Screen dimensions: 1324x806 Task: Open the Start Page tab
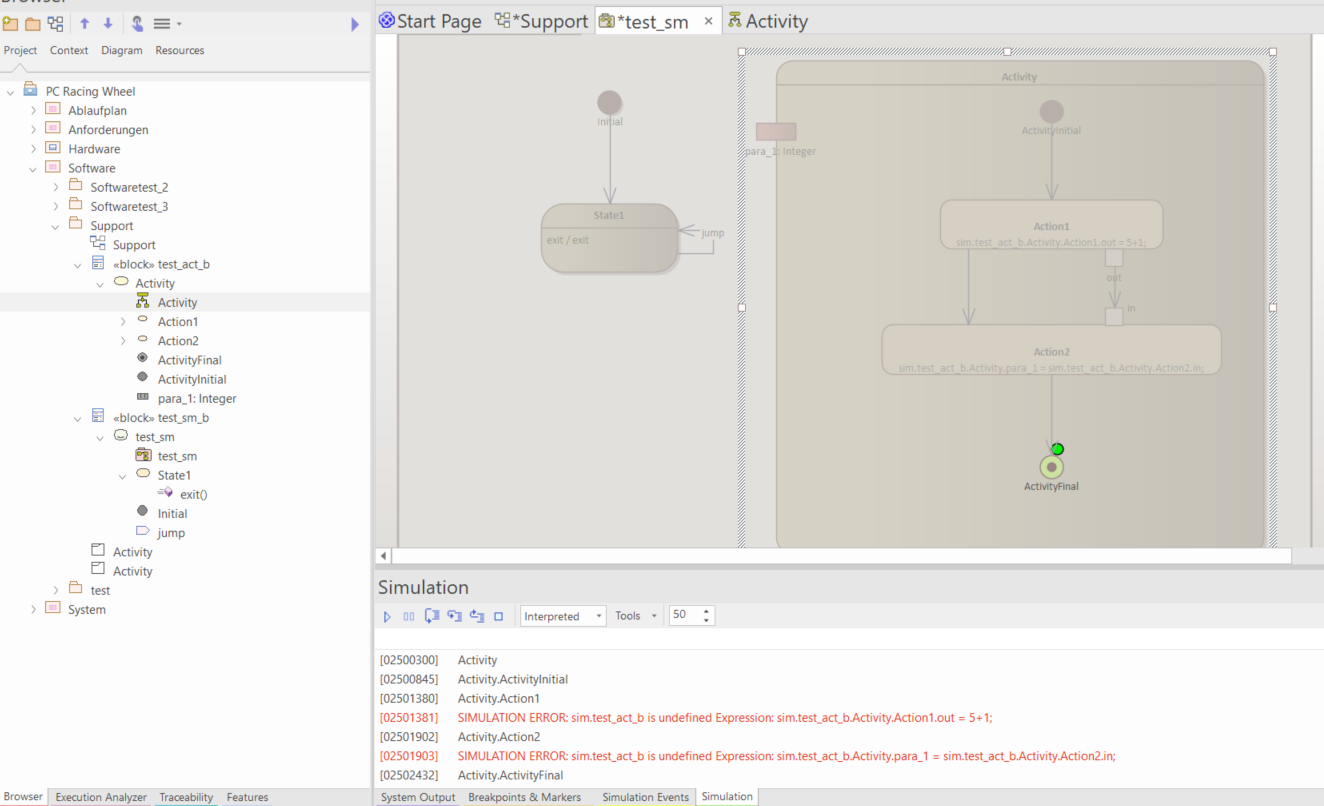point(431,21)
